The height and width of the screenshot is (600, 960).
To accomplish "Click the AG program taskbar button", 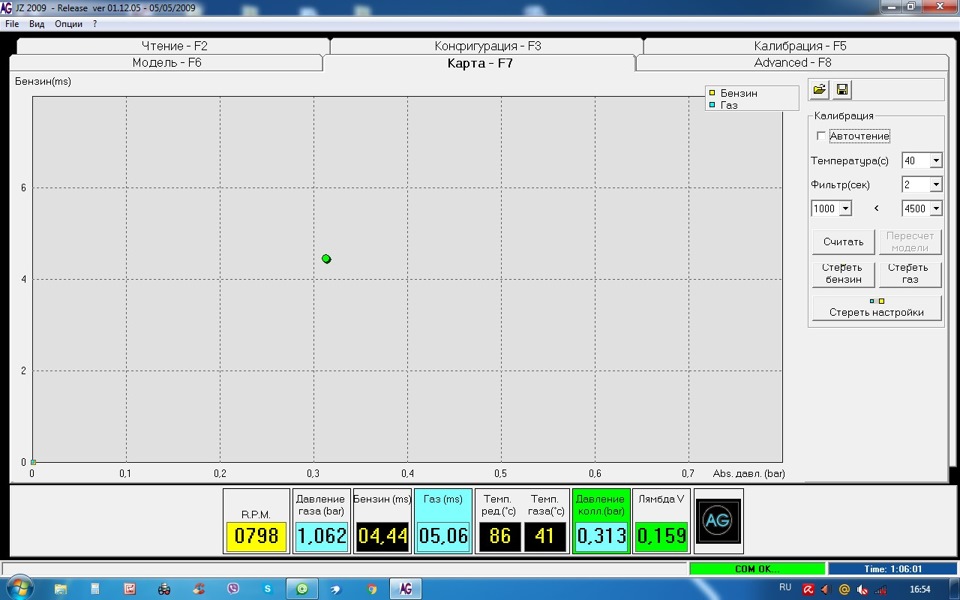I will [x=405, y=589].
